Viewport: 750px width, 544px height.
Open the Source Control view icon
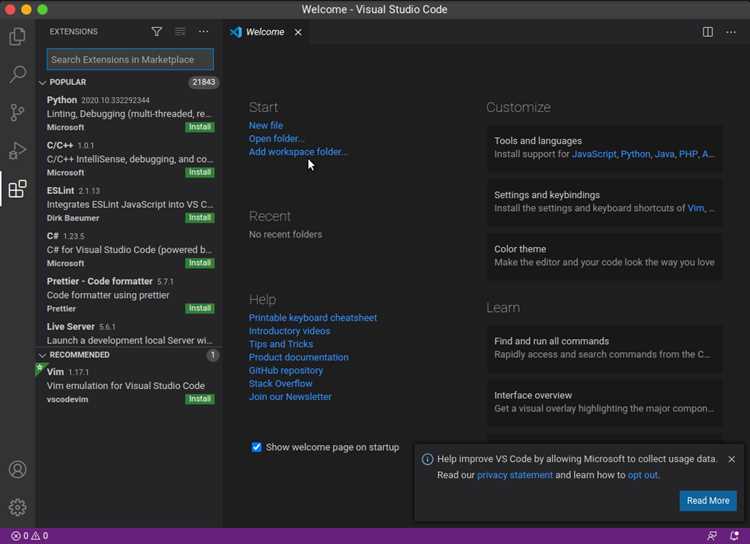[x=17, y=112]
